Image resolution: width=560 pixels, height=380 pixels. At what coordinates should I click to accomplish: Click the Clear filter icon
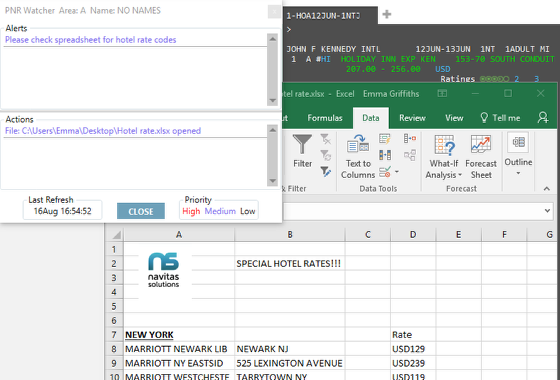(325, 139)
